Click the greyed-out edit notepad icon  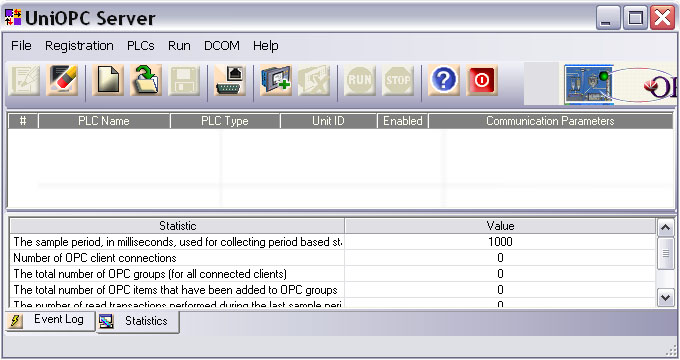[24, 80]
